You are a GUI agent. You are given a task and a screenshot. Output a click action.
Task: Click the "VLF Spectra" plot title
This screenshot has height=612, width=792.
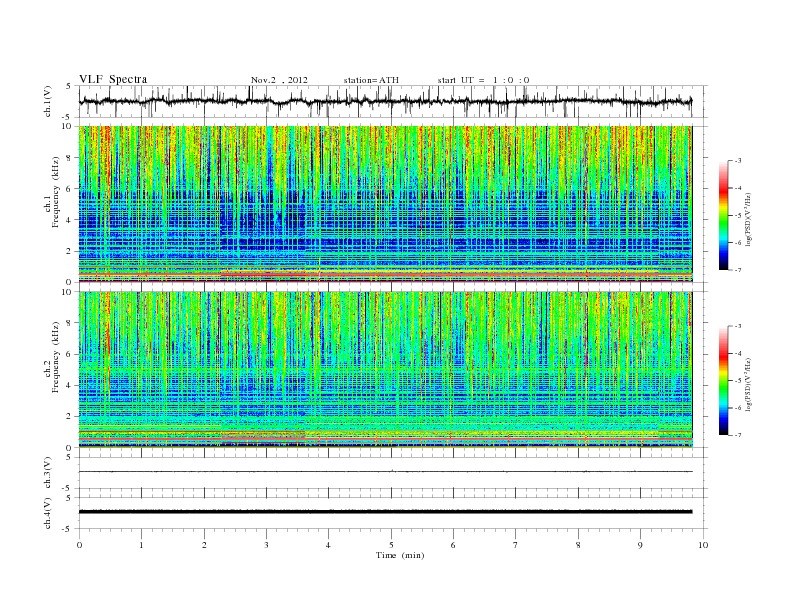point(113,79)
